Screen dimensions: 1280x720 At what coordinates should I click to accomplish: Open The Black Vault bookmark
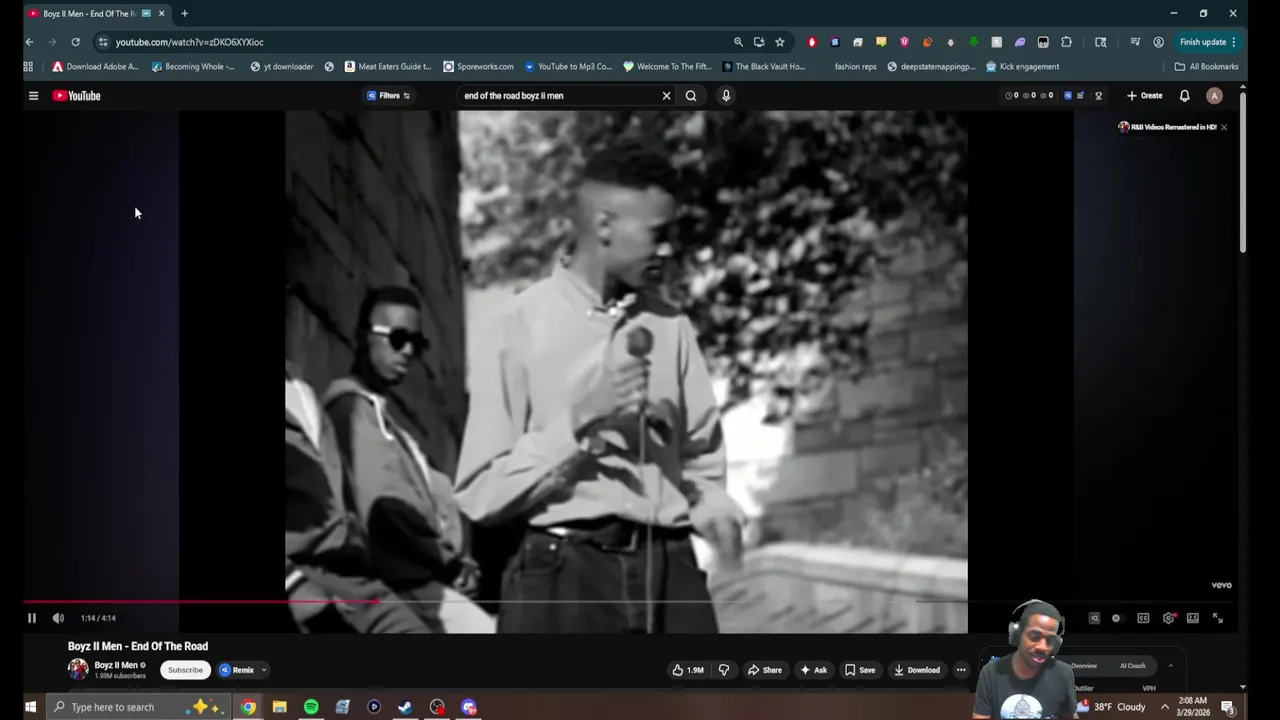tap(763, 67)
